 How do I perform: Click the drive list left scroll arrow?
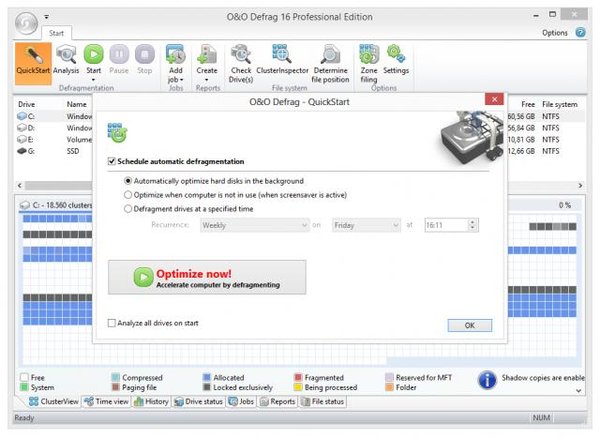tap(20, 186)
